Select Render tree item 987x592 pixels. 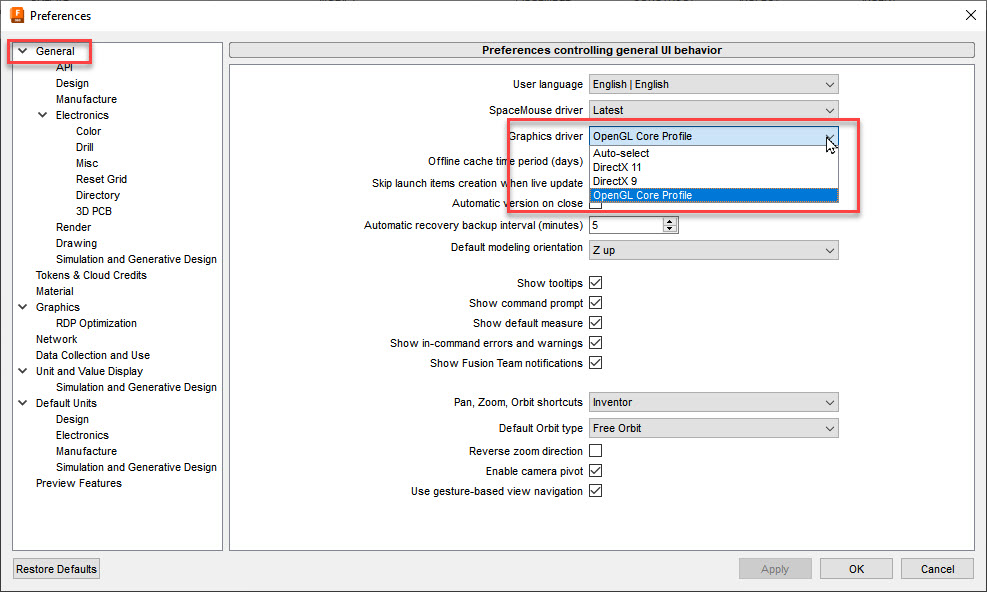click(73, 227)
